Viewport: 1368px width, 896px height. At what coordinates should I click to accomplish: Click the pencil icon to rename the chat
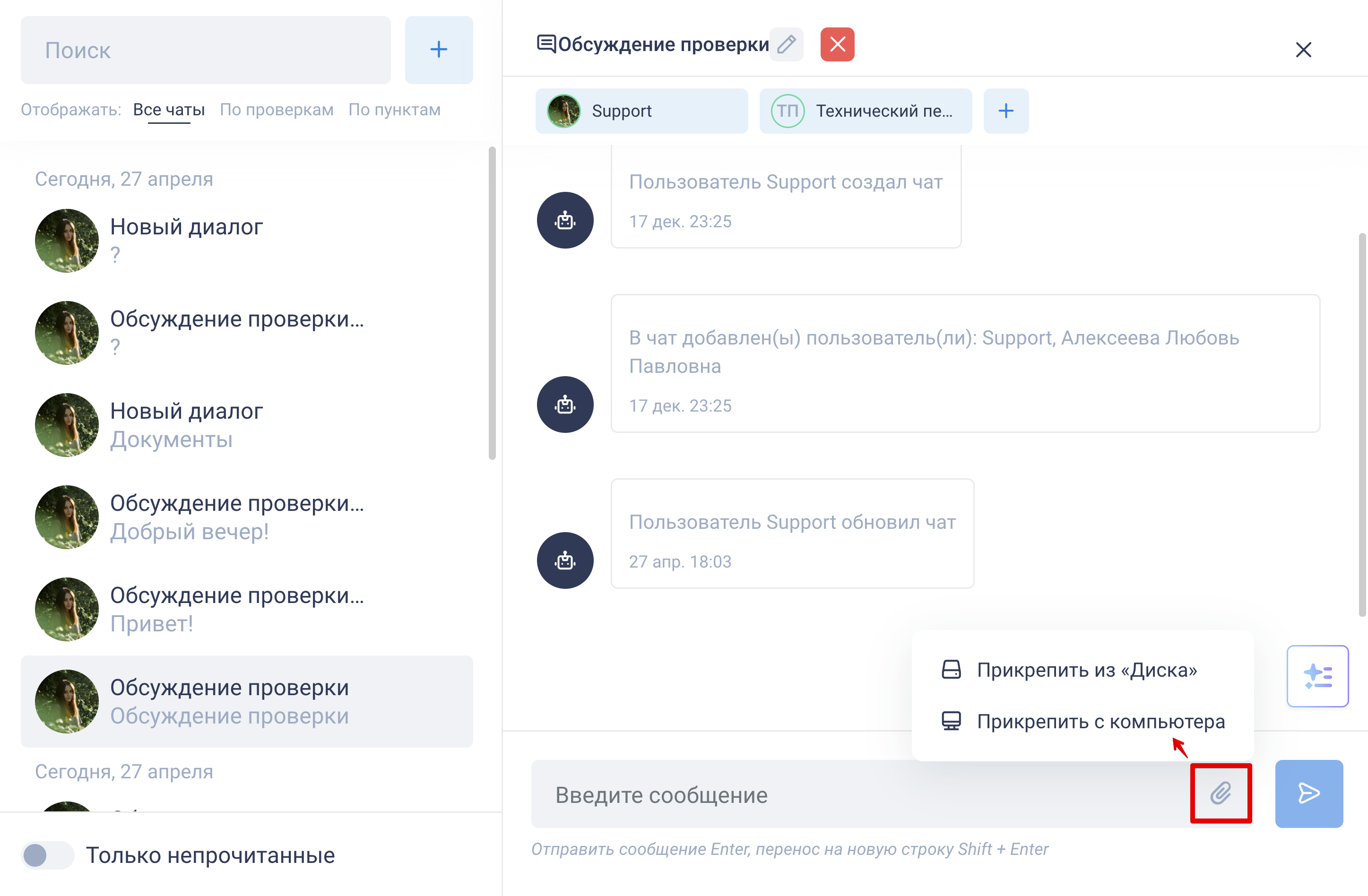[786, 44]
